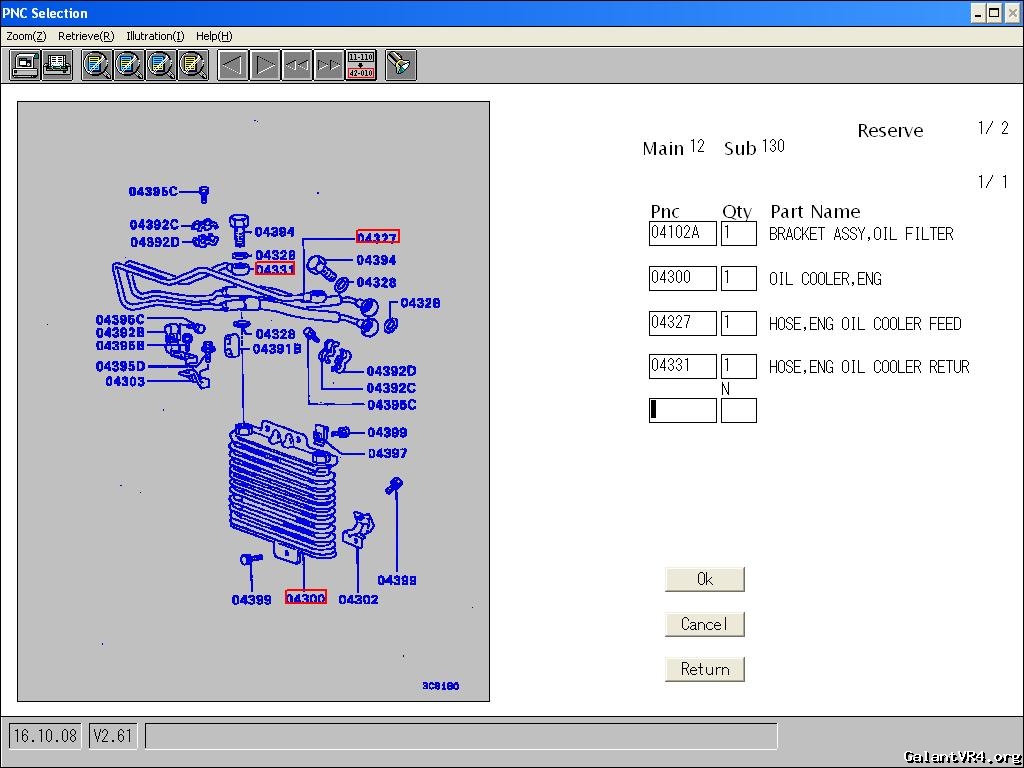This screenshot has width=1024, height=768.
Task: Click the fourth magnifier zoom icon
Action: (193, 65)
